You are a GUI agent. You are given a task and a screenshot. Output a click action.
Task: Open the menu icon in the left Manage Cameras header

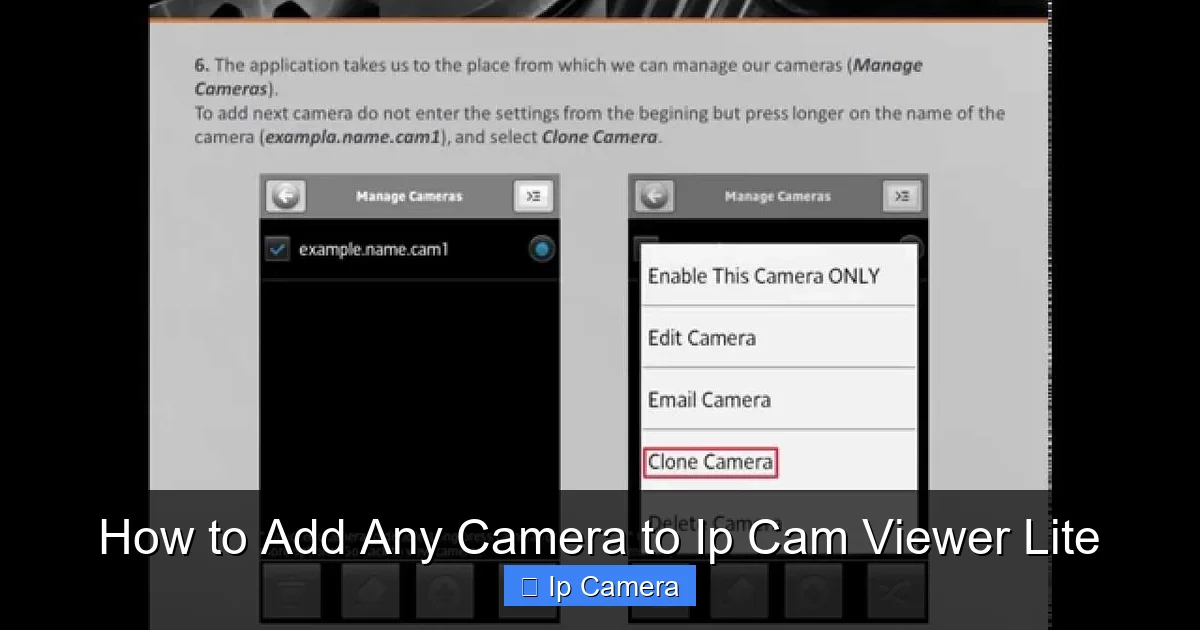pyautogui.click(x=533, y=197)
